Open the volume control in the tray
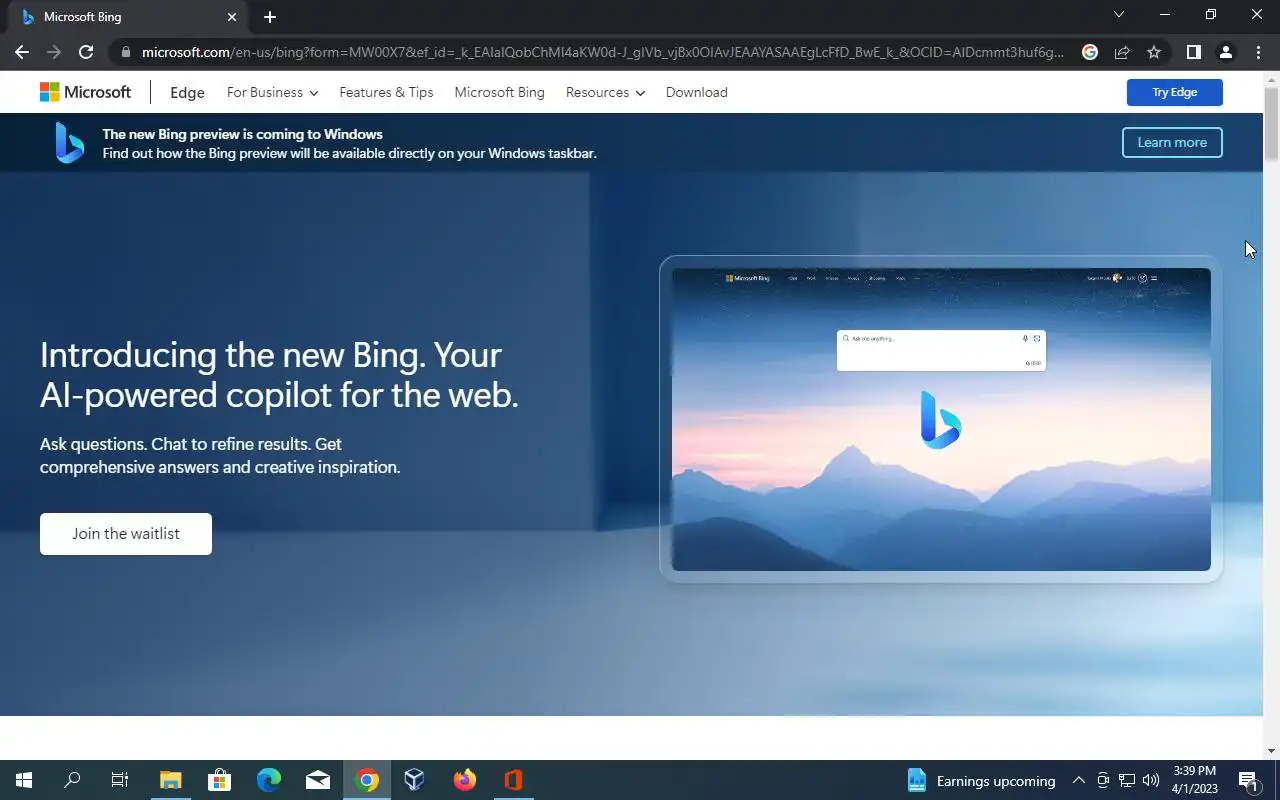1280x800 pixels. point(1151,780)
